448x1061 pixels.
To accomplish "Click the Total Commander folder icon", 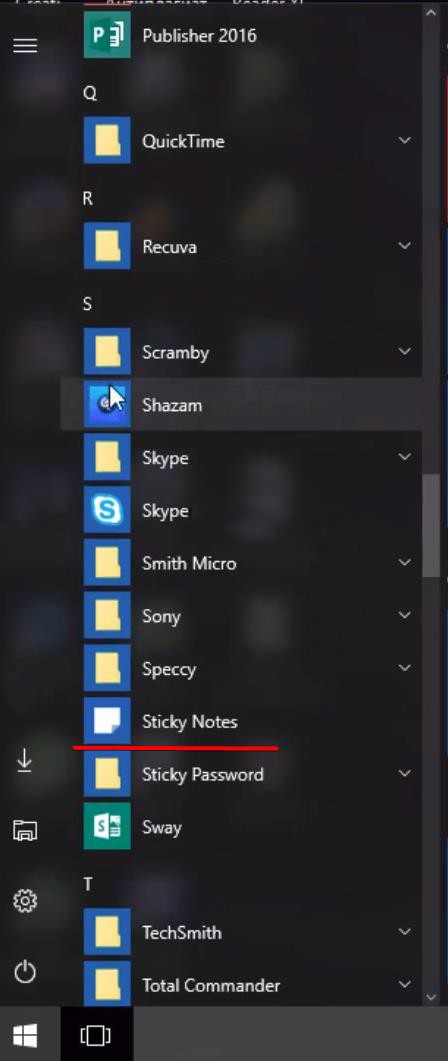I will [x=107, y=985].
